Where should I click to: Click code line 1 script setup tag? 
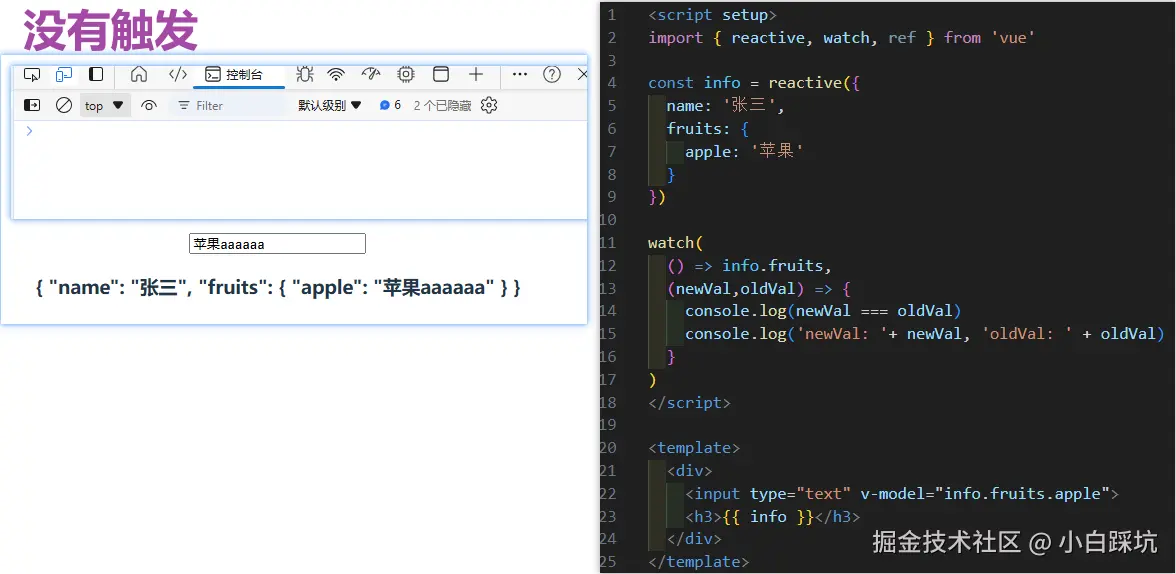tap(712, 15)
